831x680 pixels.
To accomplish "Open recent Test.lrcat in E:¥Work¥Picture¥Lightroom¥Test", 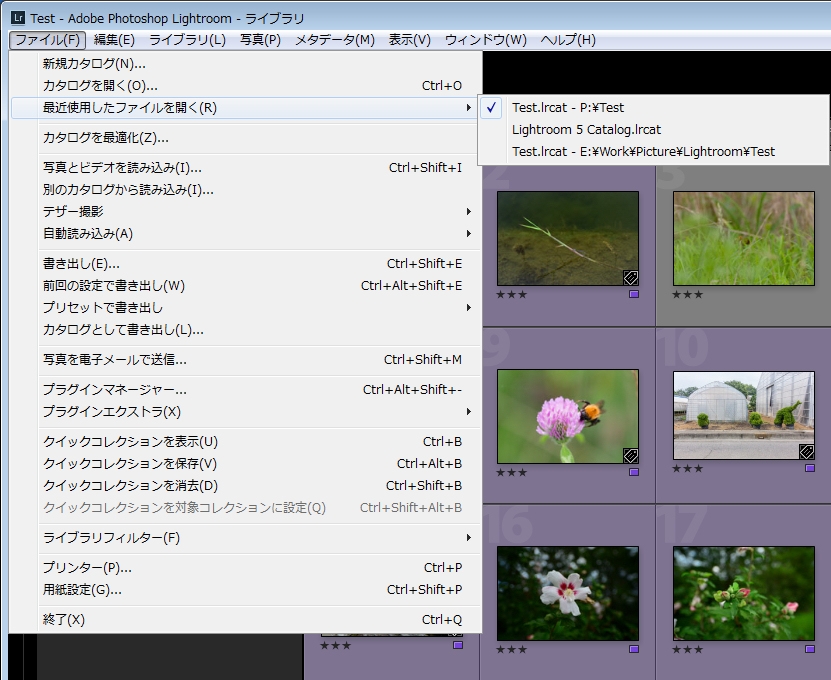I will (653, 152).
